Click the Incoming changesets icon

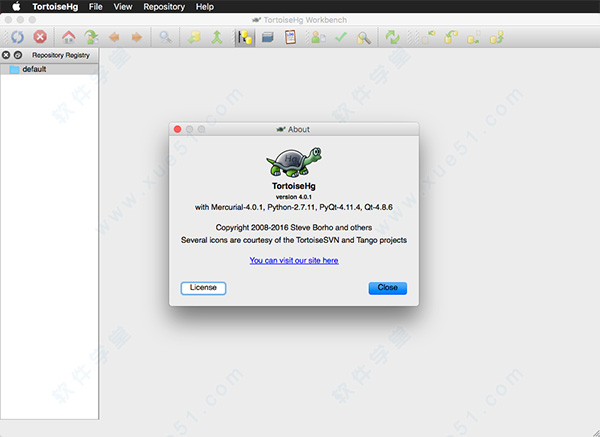tap(428, 37)
